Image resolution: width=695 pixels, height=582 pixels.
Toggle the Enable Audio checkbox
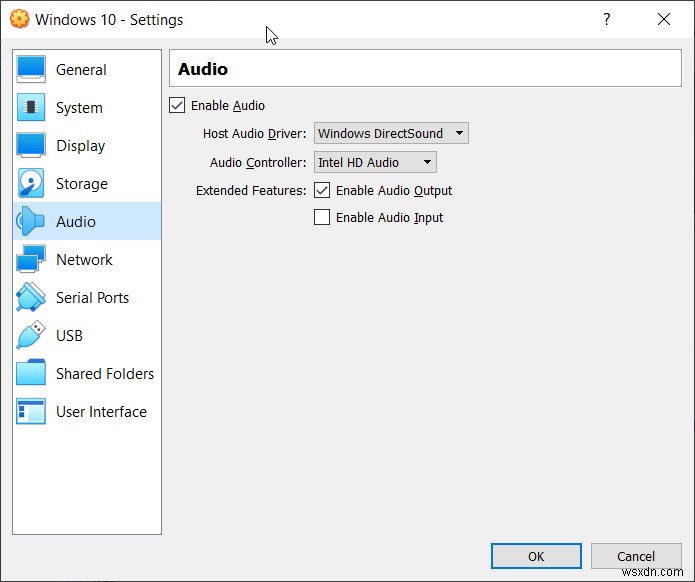[177, 105]
